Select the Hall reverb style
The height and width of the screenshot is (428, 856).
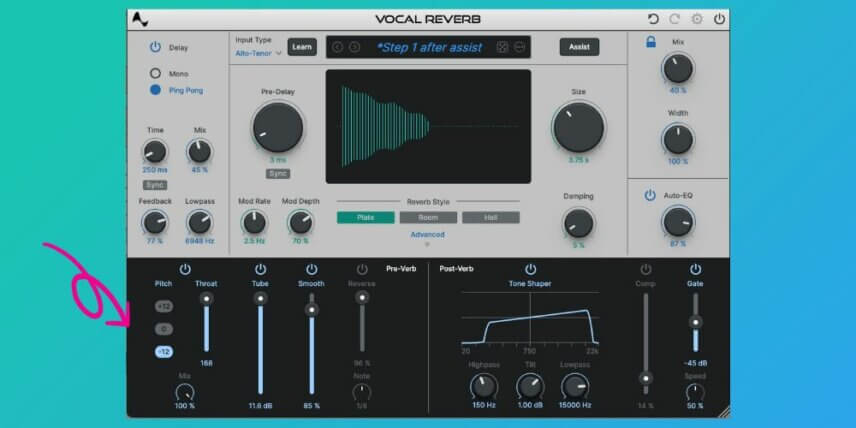(x=491, y=218)
